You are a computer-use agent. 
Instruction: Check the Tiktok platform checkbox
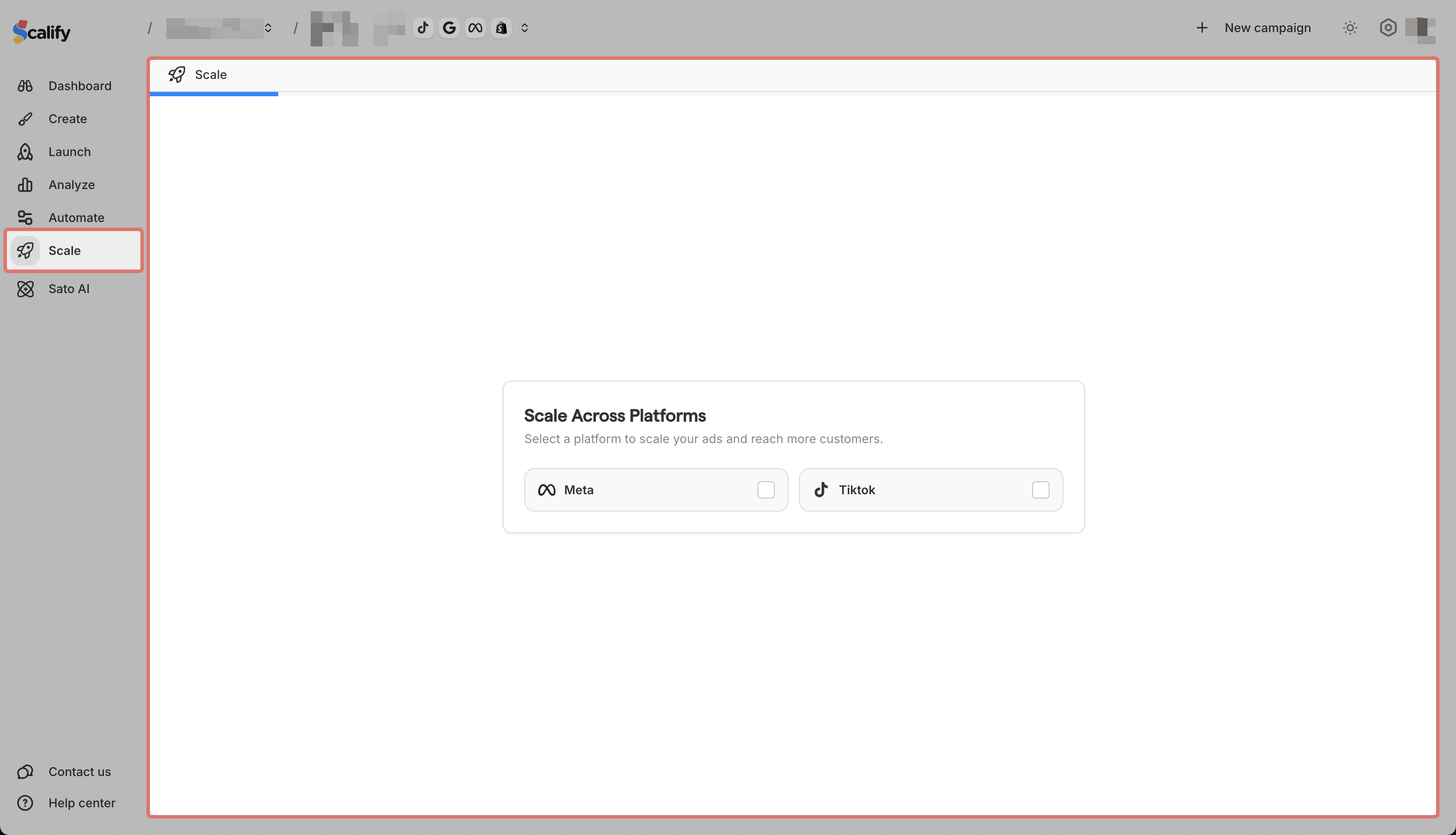coord(1040,490)
